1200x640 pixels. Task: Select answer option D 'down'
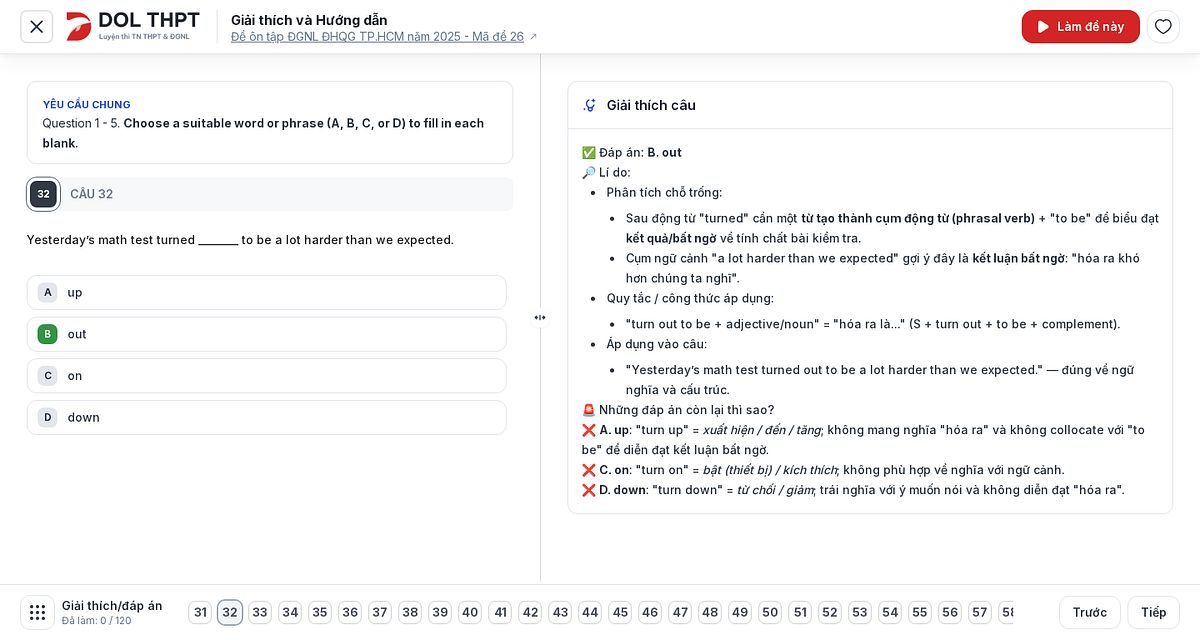(x=267, y=418)
